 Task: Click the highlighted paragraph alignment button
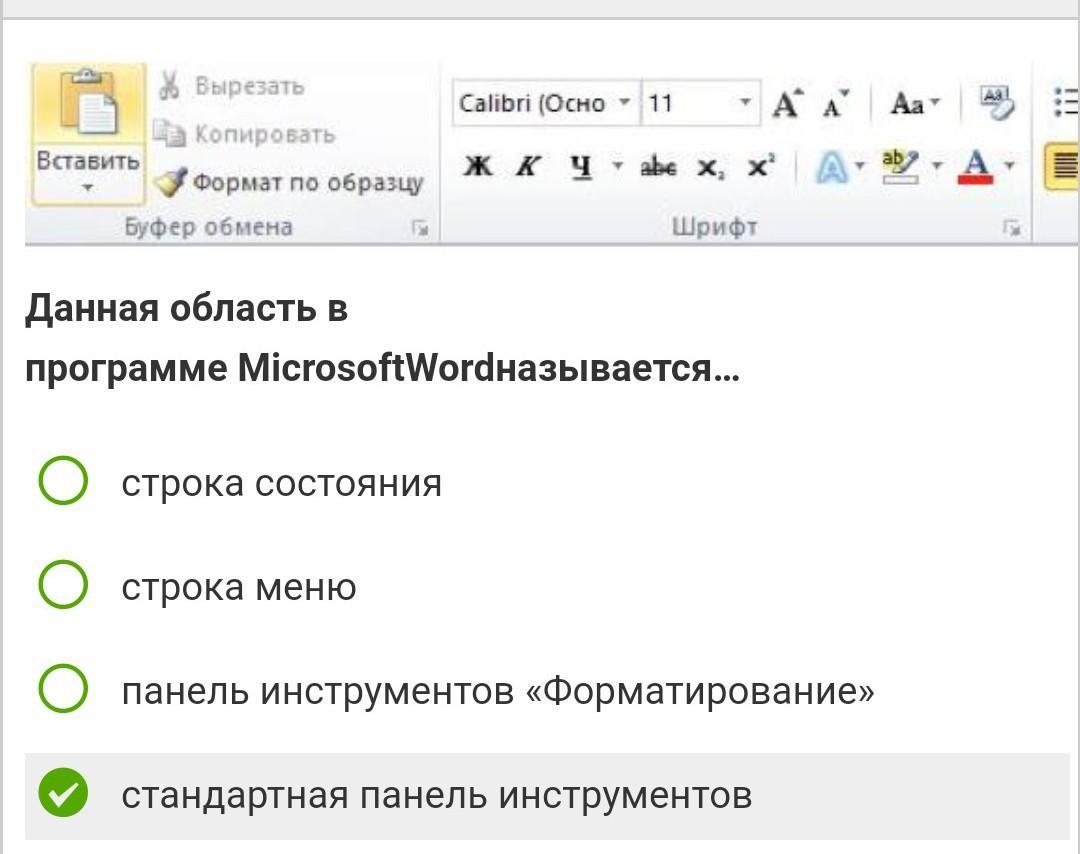point(1063,166)
